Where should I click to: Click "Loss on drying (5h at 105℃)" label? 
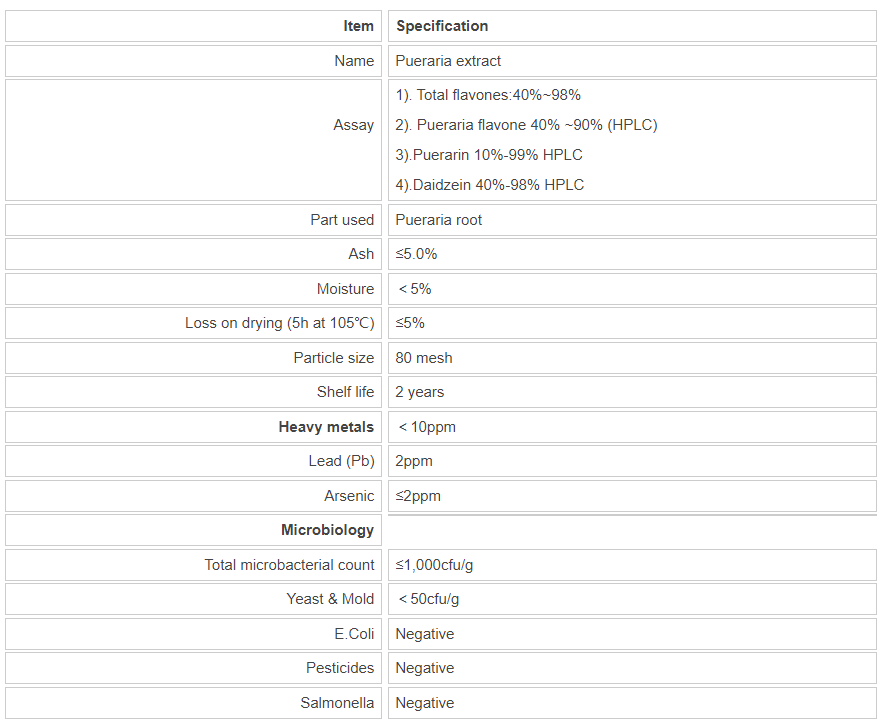(x=279, y=323)
